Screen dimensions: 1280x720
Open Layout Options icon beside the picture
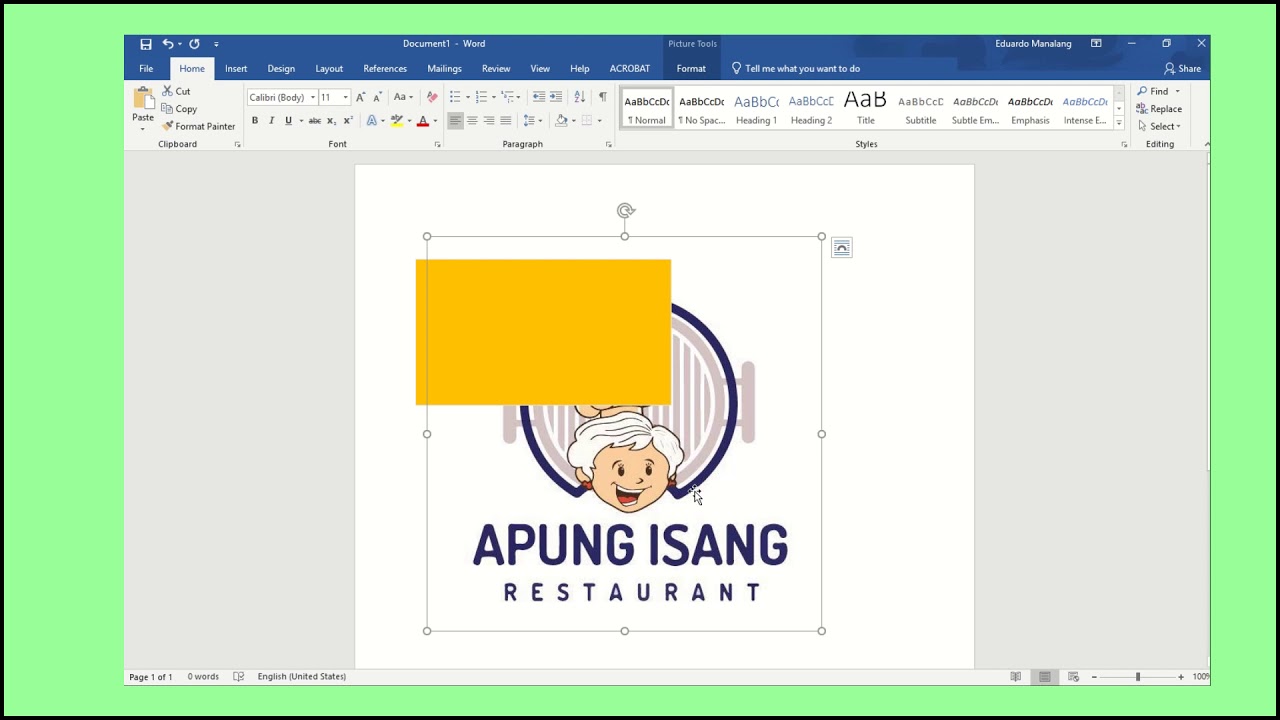tap(842, 248)
